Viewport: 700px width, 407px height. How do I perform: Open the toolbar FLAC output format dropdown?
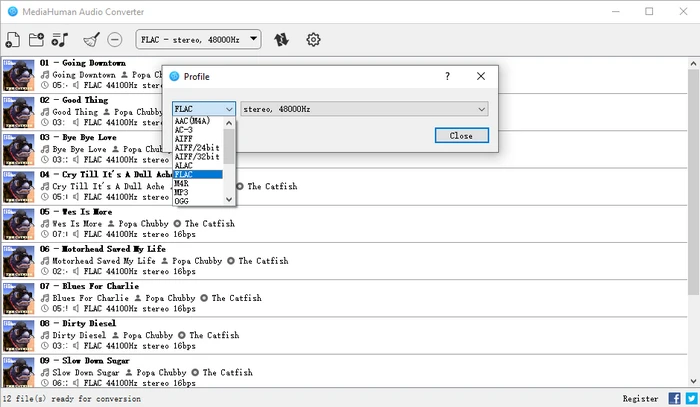pos(198,40)
